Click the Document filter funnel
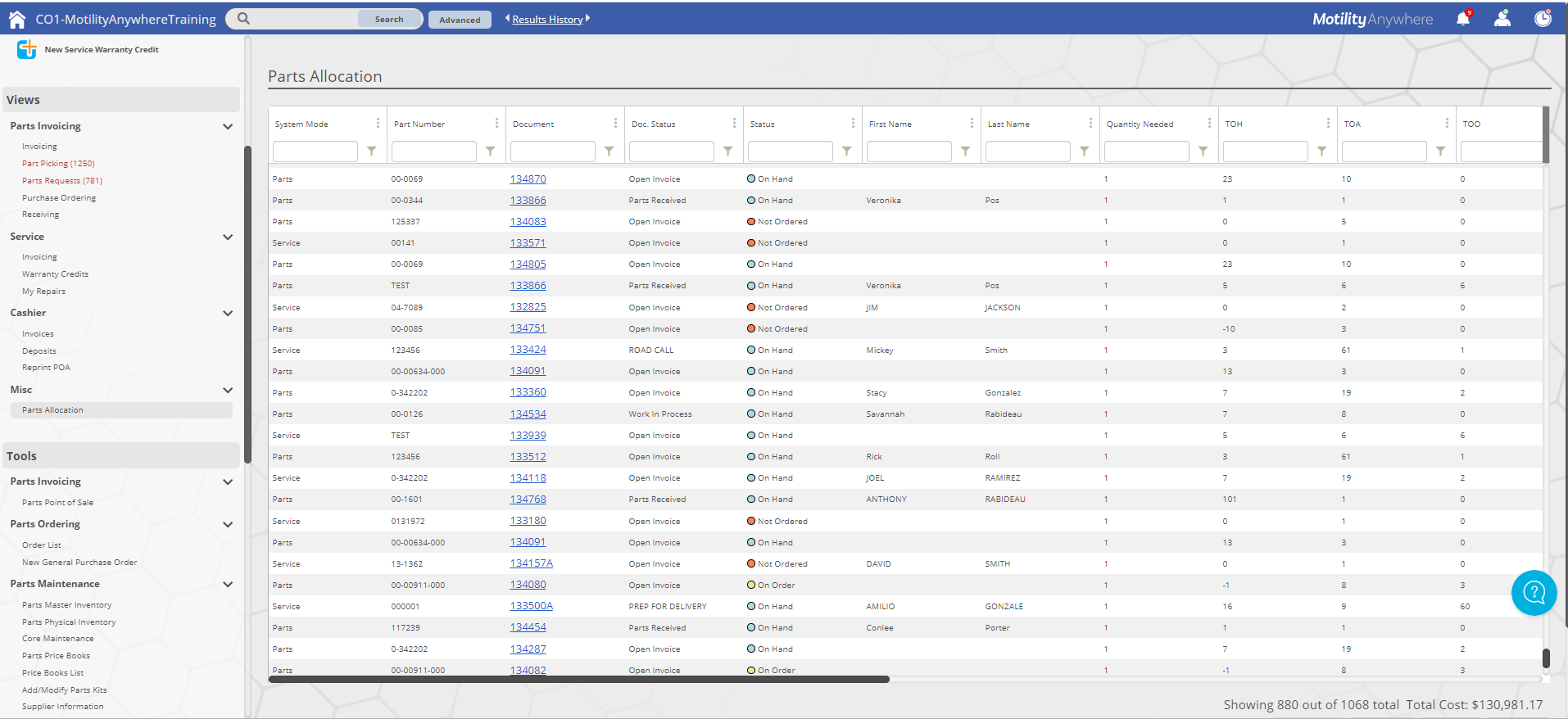 click(610, 151)
